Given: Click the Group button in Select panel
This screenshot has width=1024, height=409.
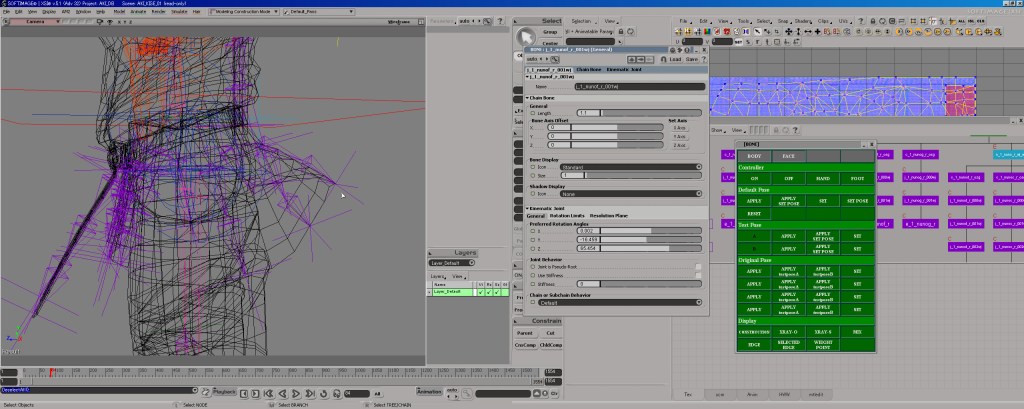Looking at the screenshot, I should pos(550,33).
